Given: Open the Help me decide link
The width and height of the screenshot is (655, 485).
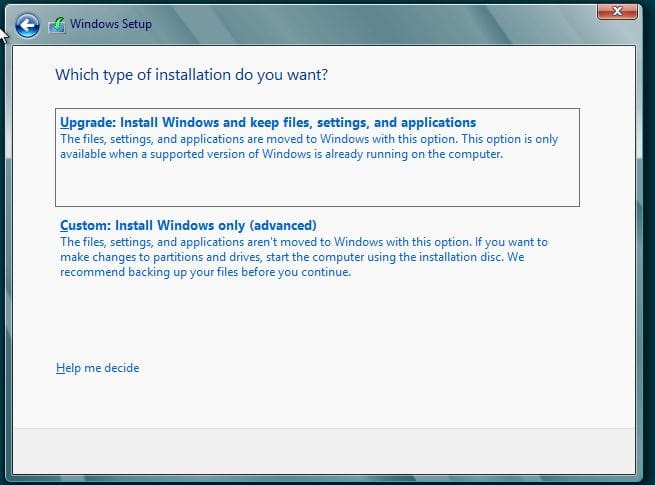Looking at the screenshot, I should [98, 368].
